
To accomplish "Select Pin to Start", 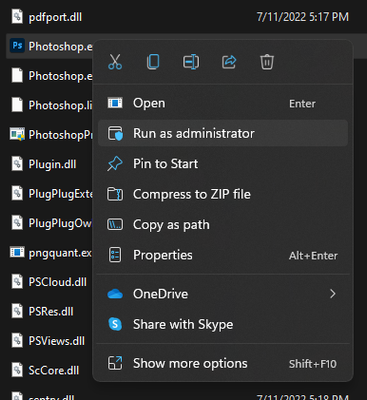I will point(223,164).
